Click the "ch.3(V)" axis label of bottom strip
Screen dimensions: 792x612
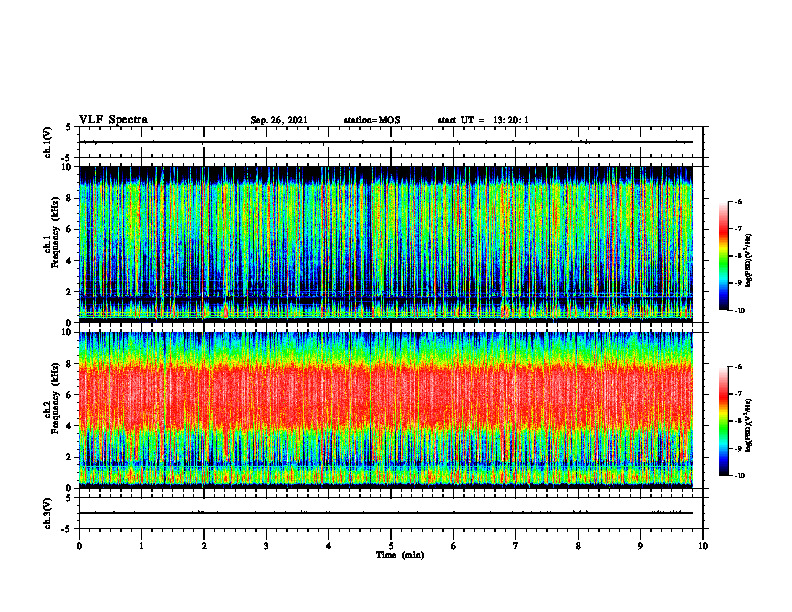pos(48,514)
